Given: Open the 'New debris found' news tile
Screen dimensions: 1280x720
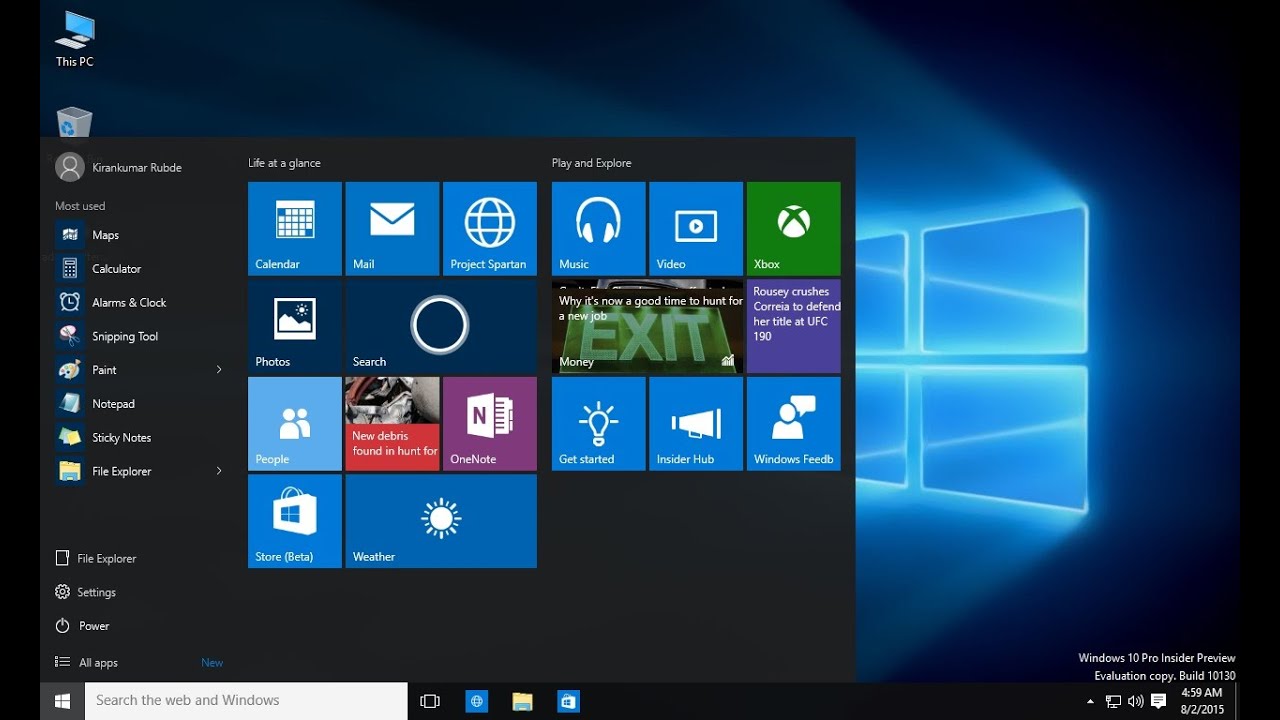Looking at the screenshot, I should 392,424.
